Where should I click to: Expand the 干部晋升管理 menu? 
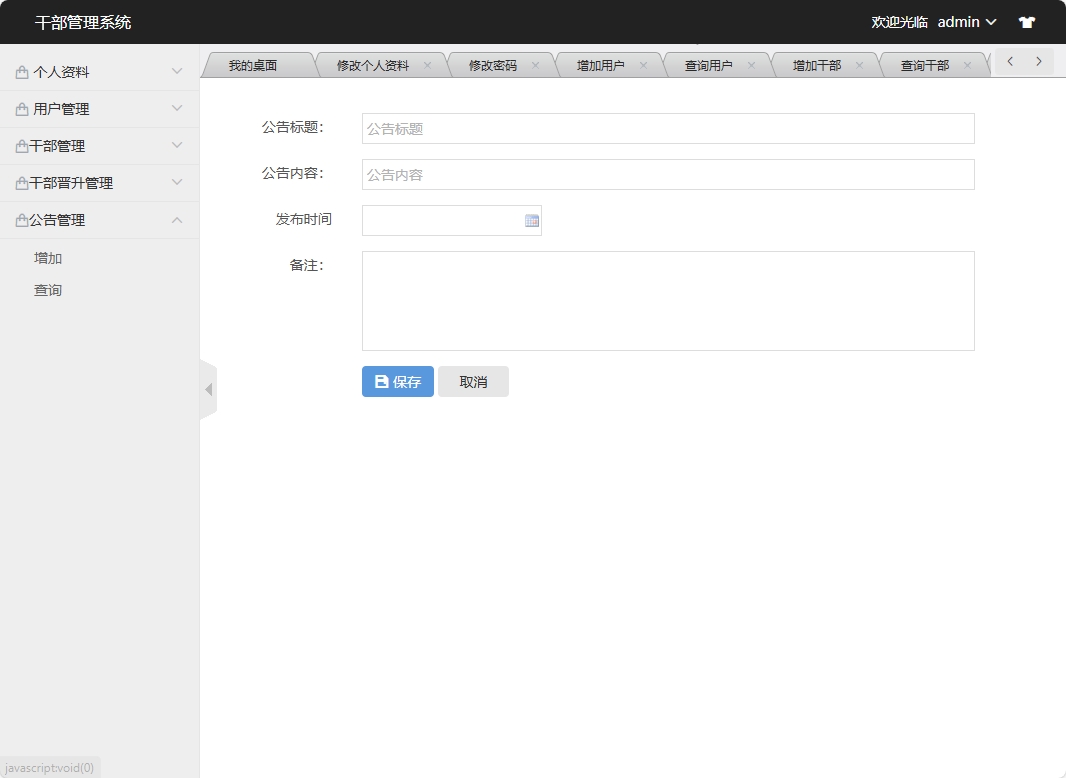coord(99,183)
